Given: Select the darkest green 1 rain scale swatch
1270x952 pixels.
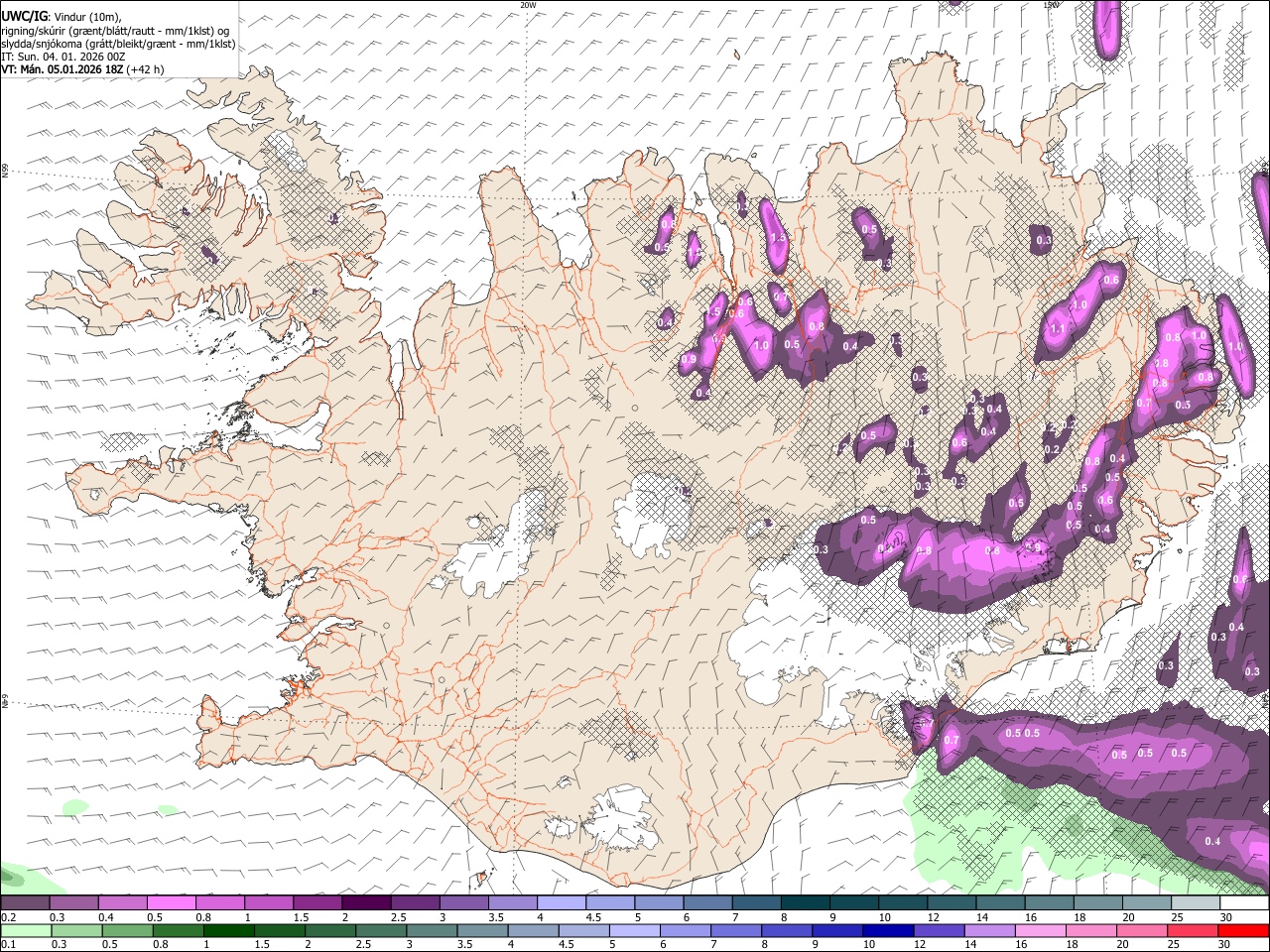Looking at the screenshot, I should click(x=228, y=930).
